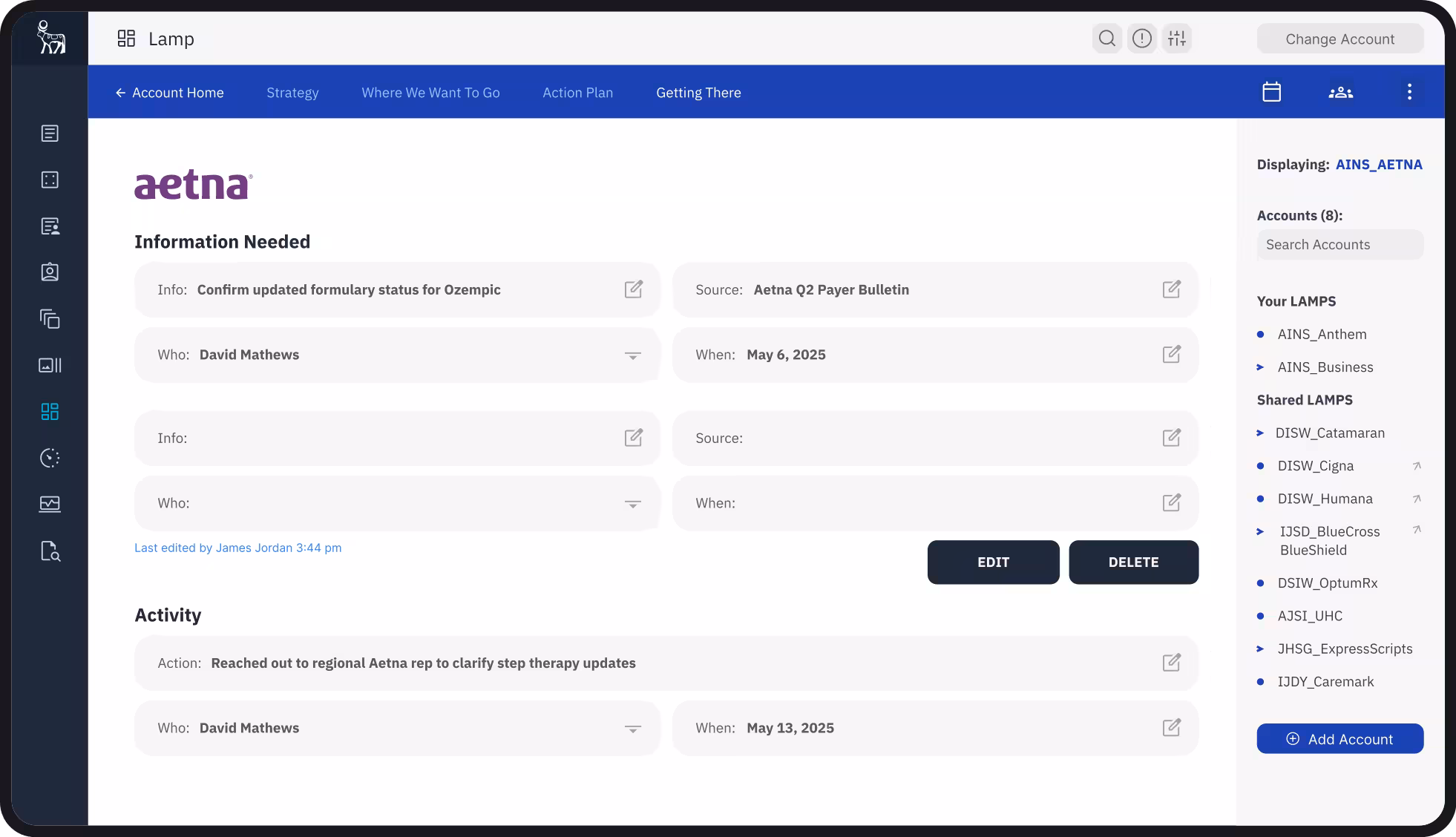Click the calendar icon in blue bar
The image size is (1456, 837).
point(1271,92)
